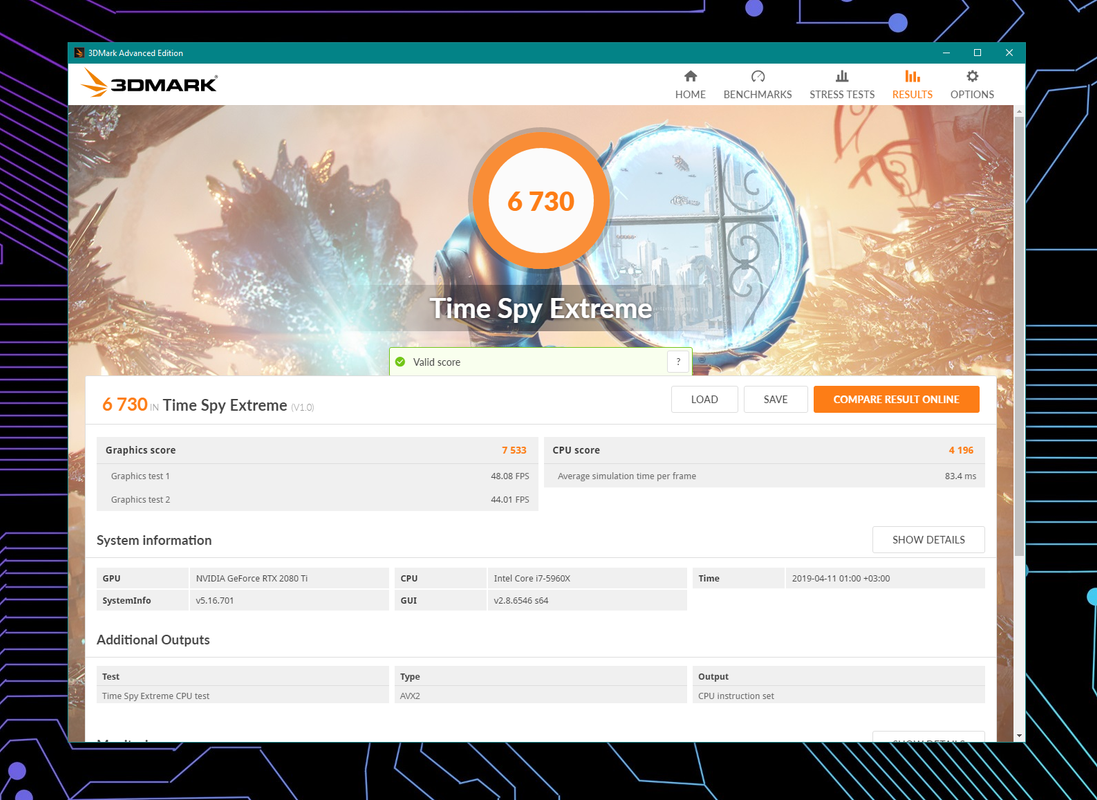Load a saved result with LOAD
This screenshot has height=800, width=1097.
point(705,399)
